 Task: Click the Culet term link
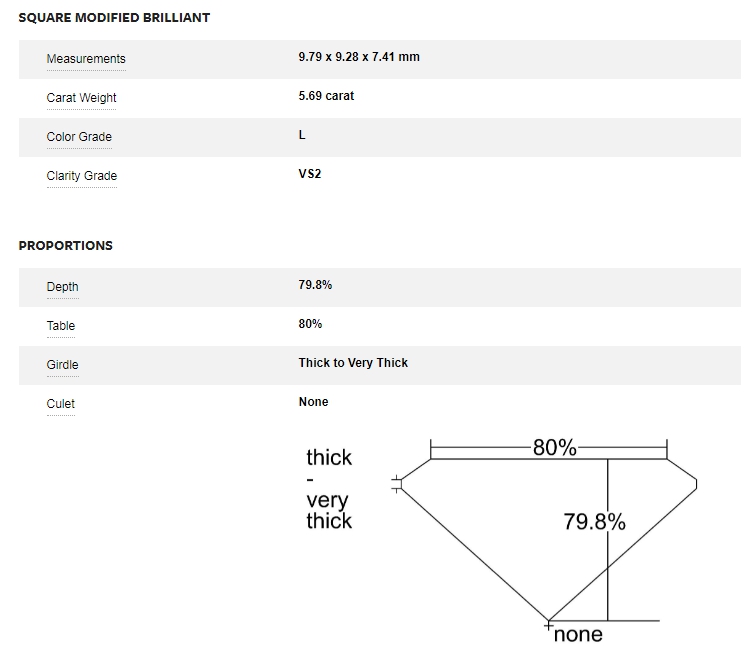[x=61, y=404]
